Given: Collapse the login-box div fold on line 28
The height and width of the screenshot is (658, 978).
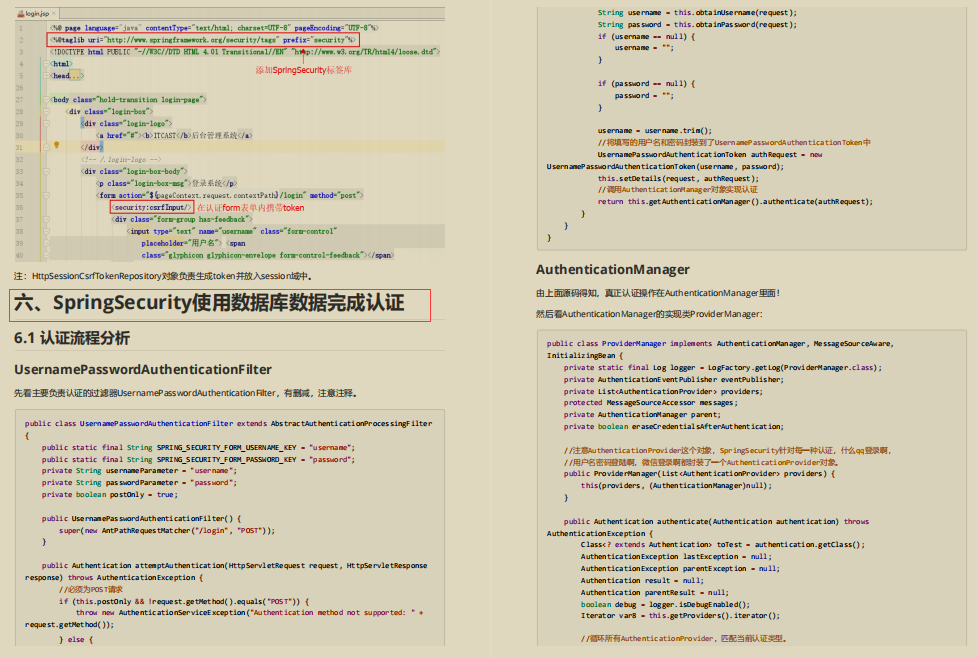Looking at the screenshot, I should coord(46,111).
